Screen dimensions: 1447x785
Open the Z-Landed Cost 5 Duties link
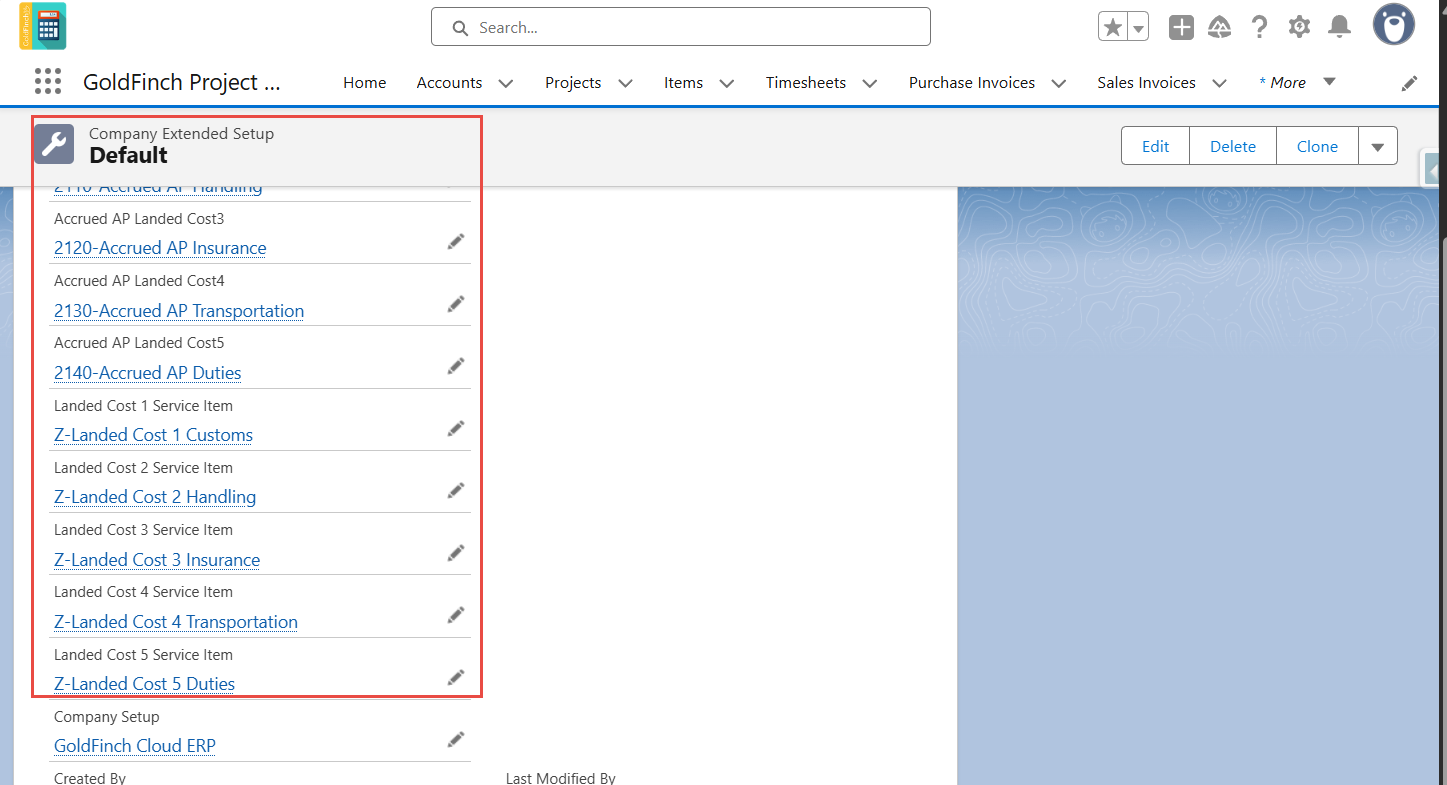pyautogui.click(x=144, y=684)
